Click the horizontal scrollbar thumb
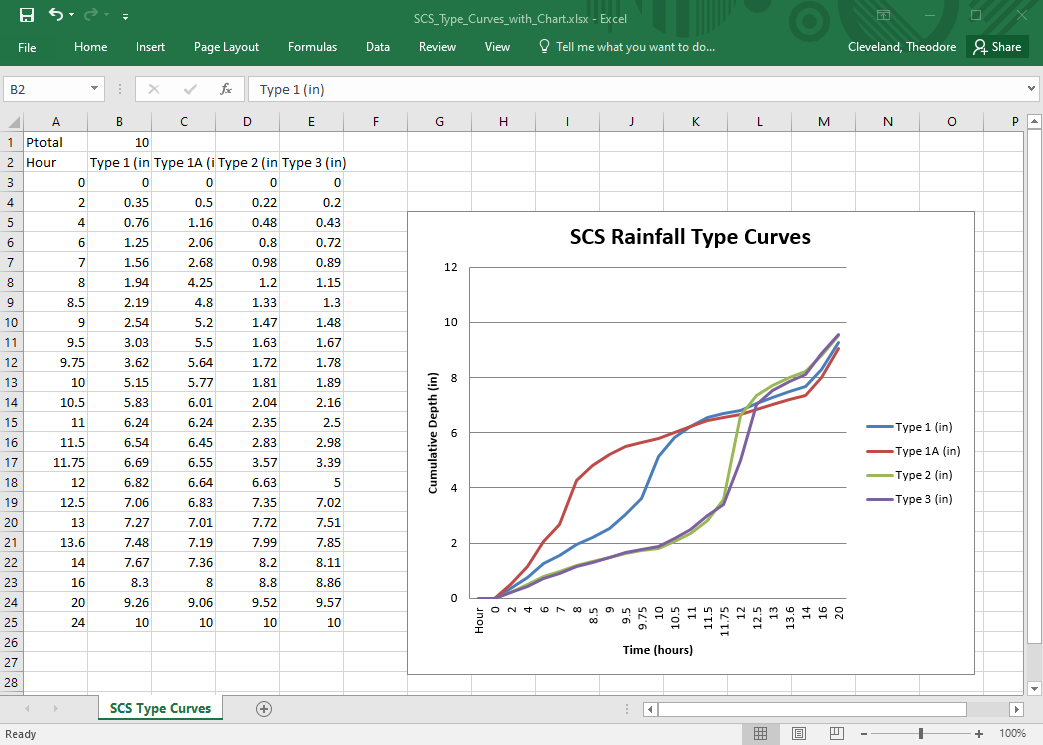The width and height of the screenshot is (1043, 745). point(812,710)
